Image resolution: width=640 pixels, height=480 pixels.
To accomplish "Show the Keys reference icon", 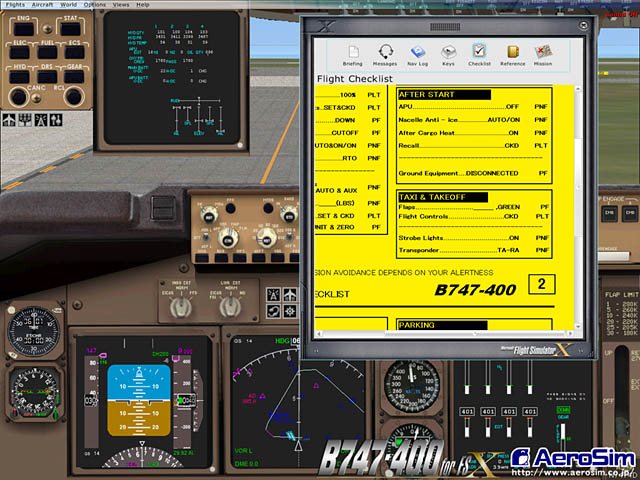I will 449,54.
